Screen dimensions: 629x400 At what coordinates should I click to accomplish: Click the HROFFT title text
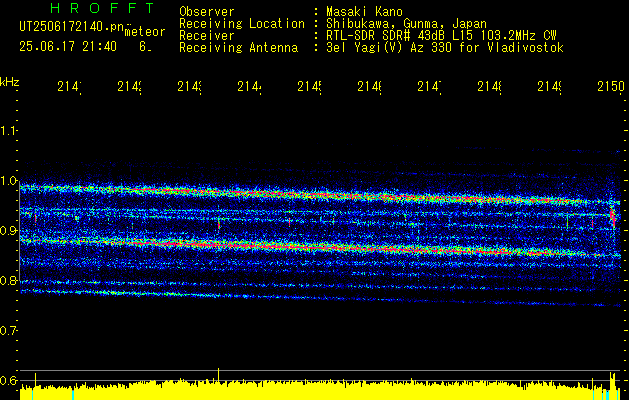pos(102,8)
